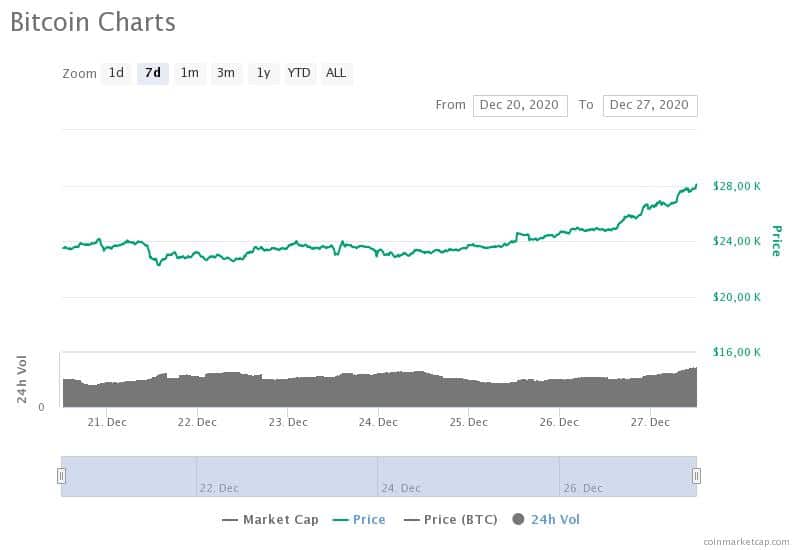Switch zoom to 1m
The width and height of the screenshot is (800, 550).
(x=189, y=73)
